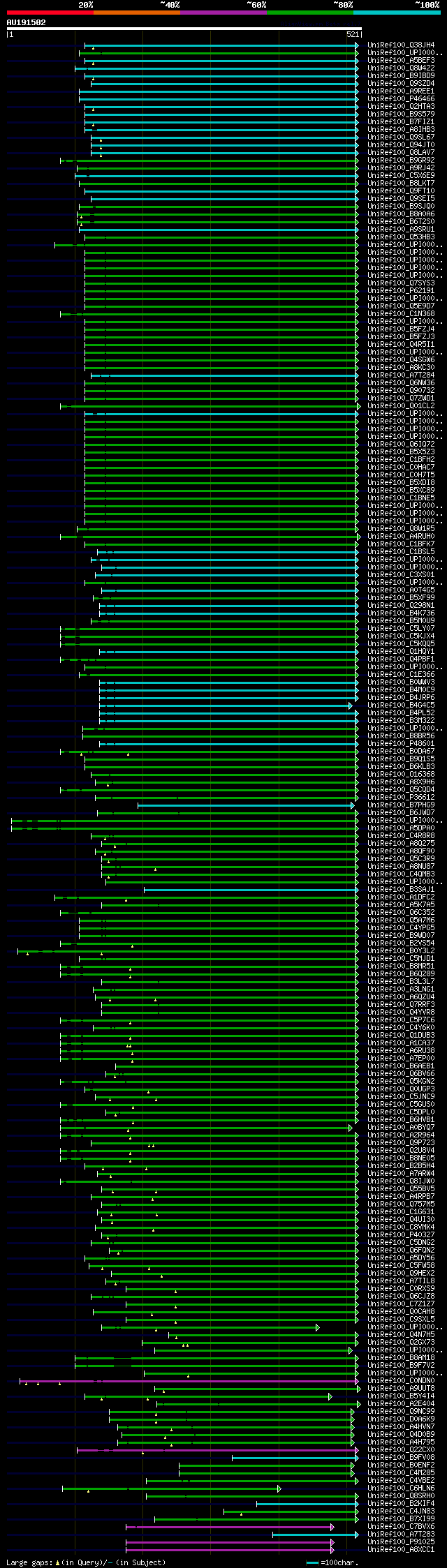
Task: Select the UniRef100_O16368 label
Action: point(401,775)
